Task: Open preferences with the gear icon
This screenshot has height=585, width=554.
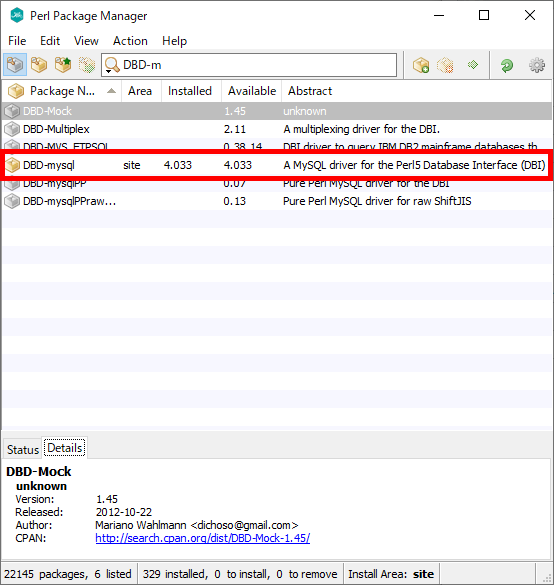Action: (537, 65)
